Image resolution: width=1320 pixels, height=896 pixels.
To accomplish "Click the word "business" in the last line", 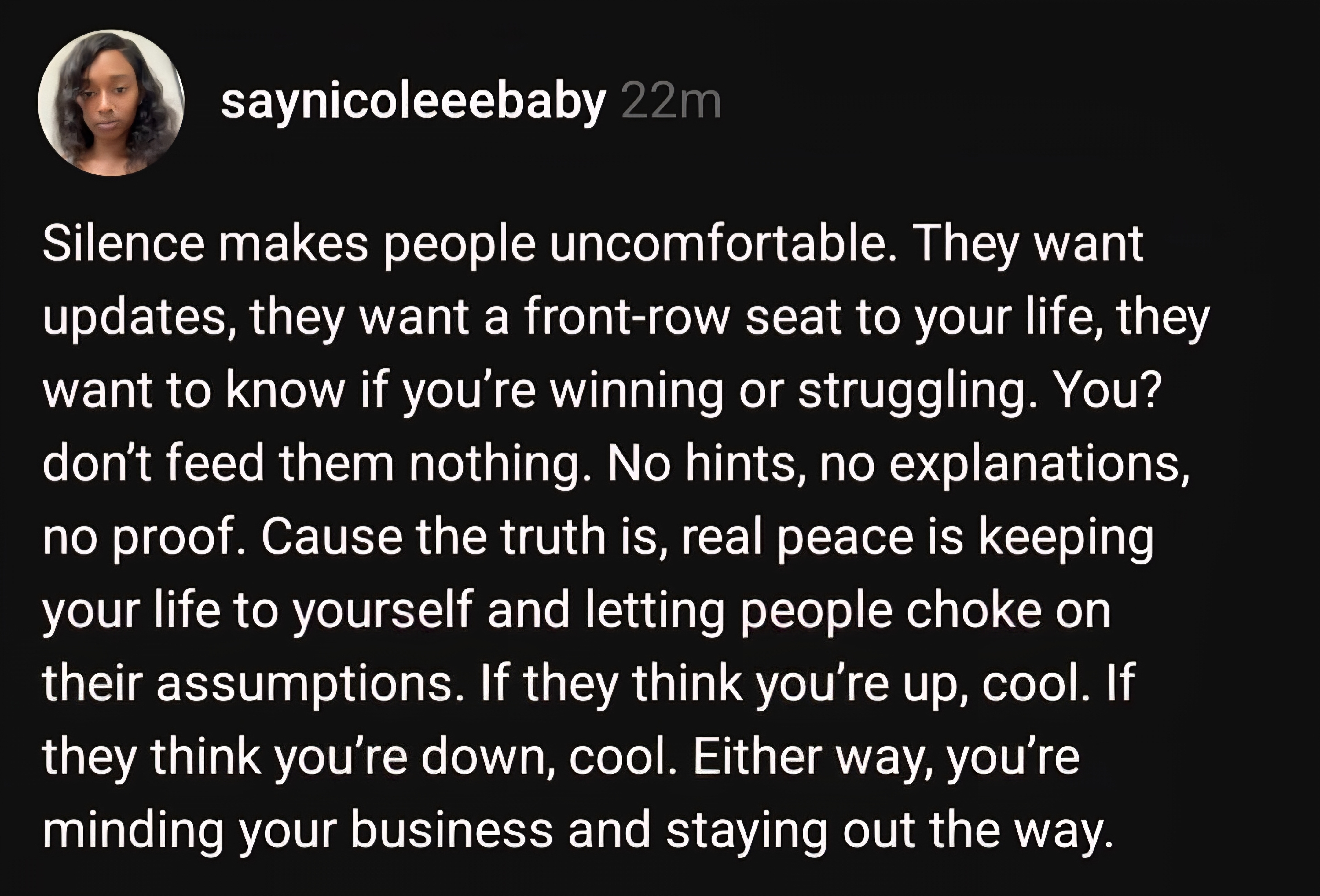I will pyautogui.click(x=452, y=830).
